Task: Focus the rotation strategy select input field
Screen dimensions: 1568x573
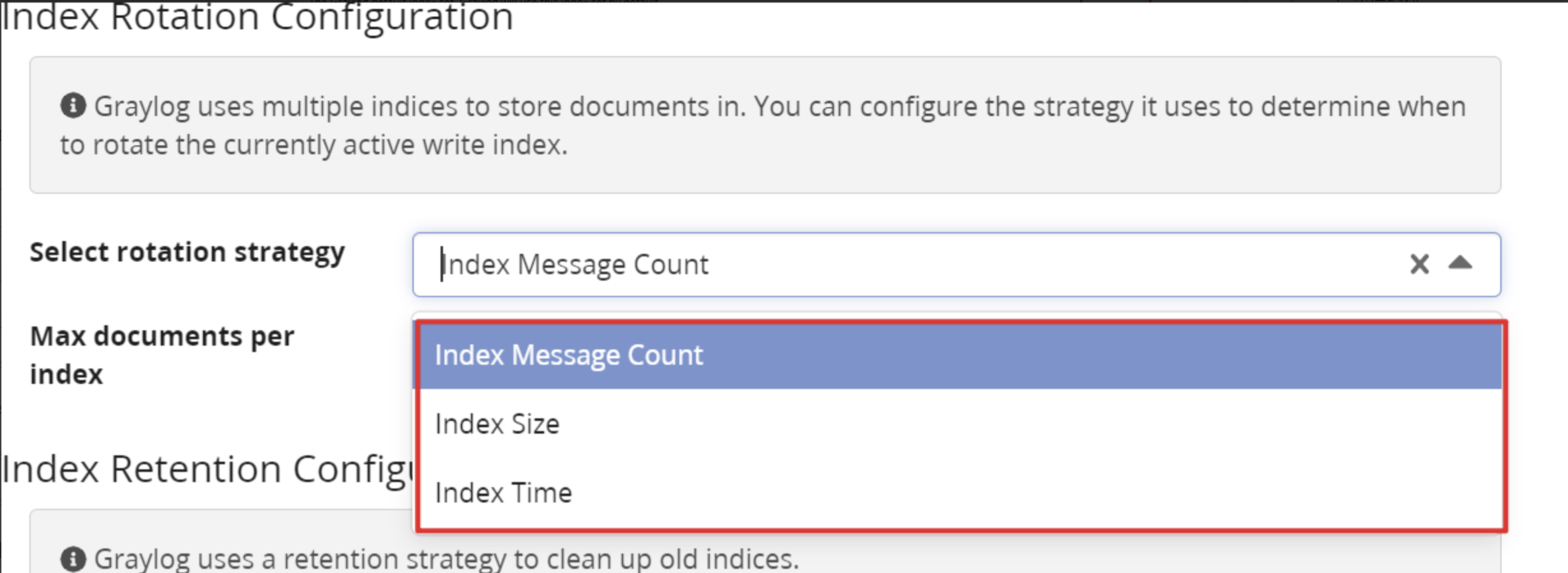Action: (894, 265)
